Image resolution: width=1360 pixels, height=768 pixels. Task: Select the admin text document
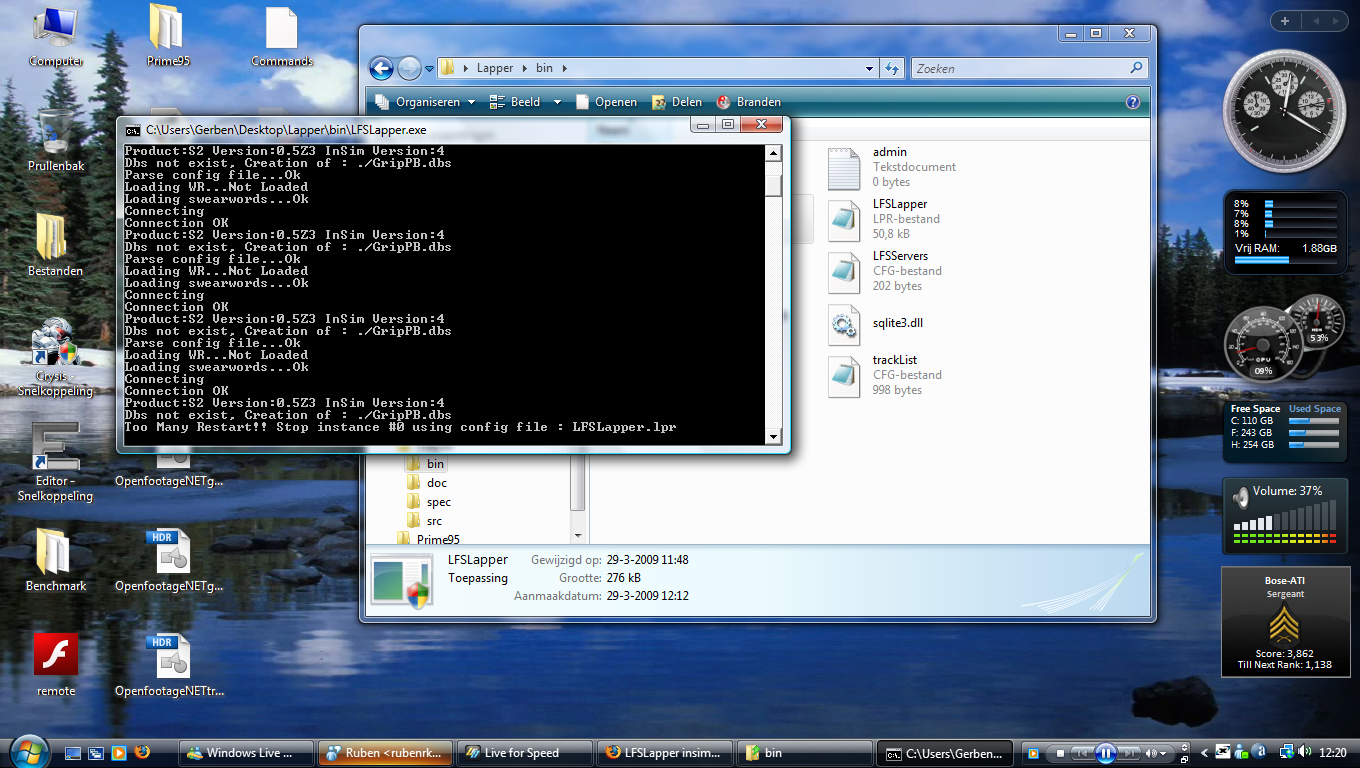tap(892, 167)
